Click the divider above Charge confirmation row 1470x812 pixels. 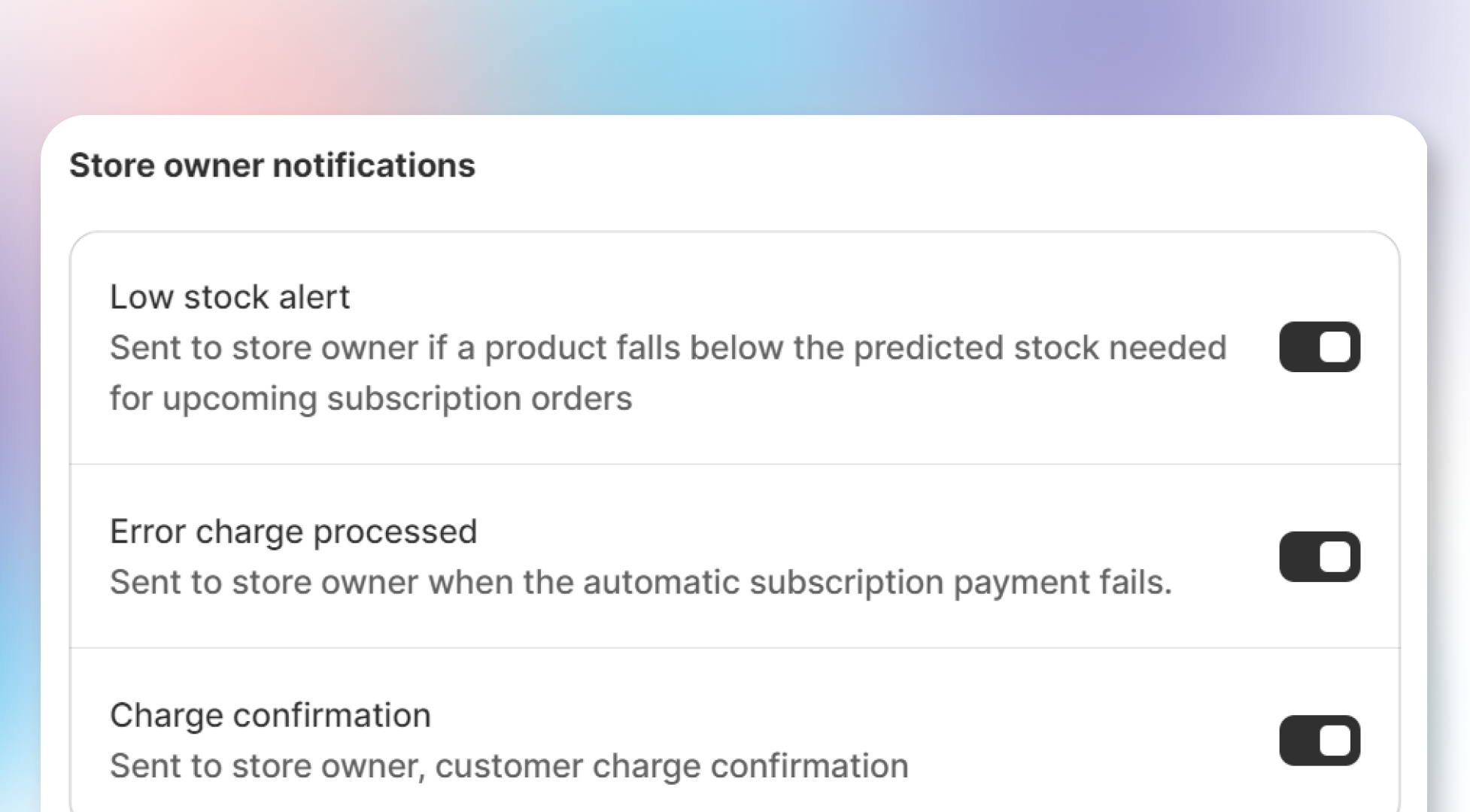[x=735, y=647]
